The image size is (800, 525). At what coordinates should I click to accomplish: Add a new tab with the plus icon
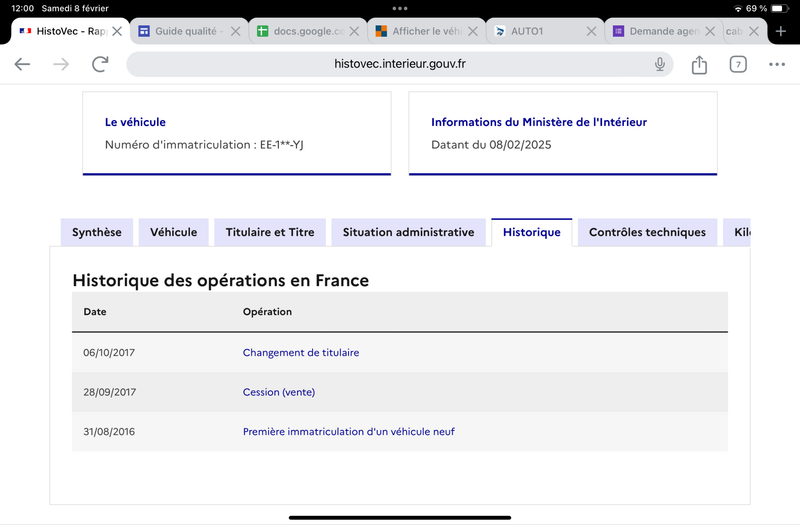[781, 31]
